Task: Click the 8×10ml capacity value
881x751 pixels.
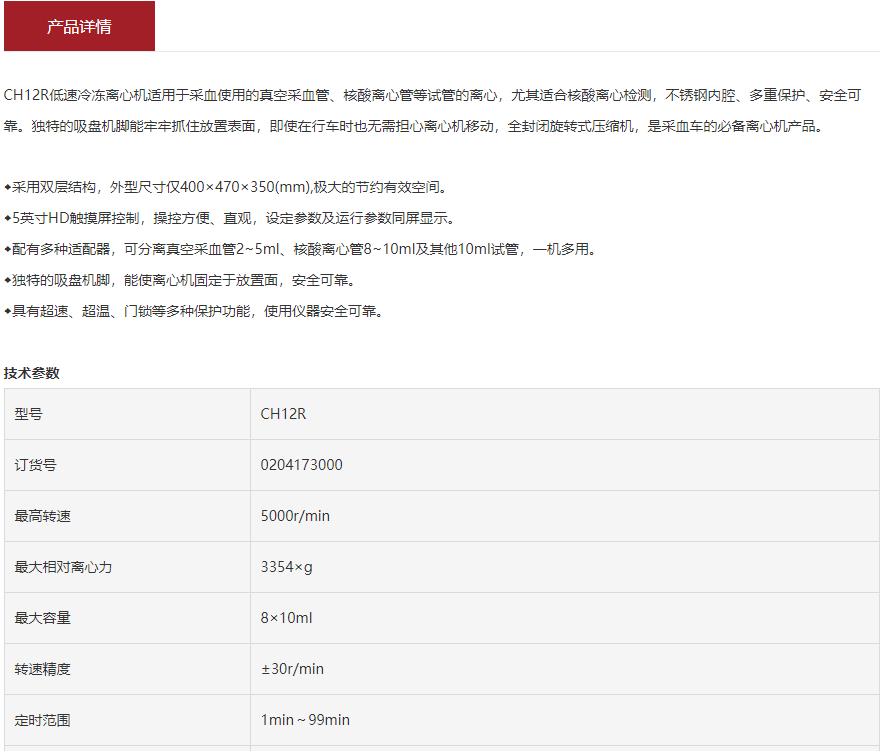Action: coord(287,618)
